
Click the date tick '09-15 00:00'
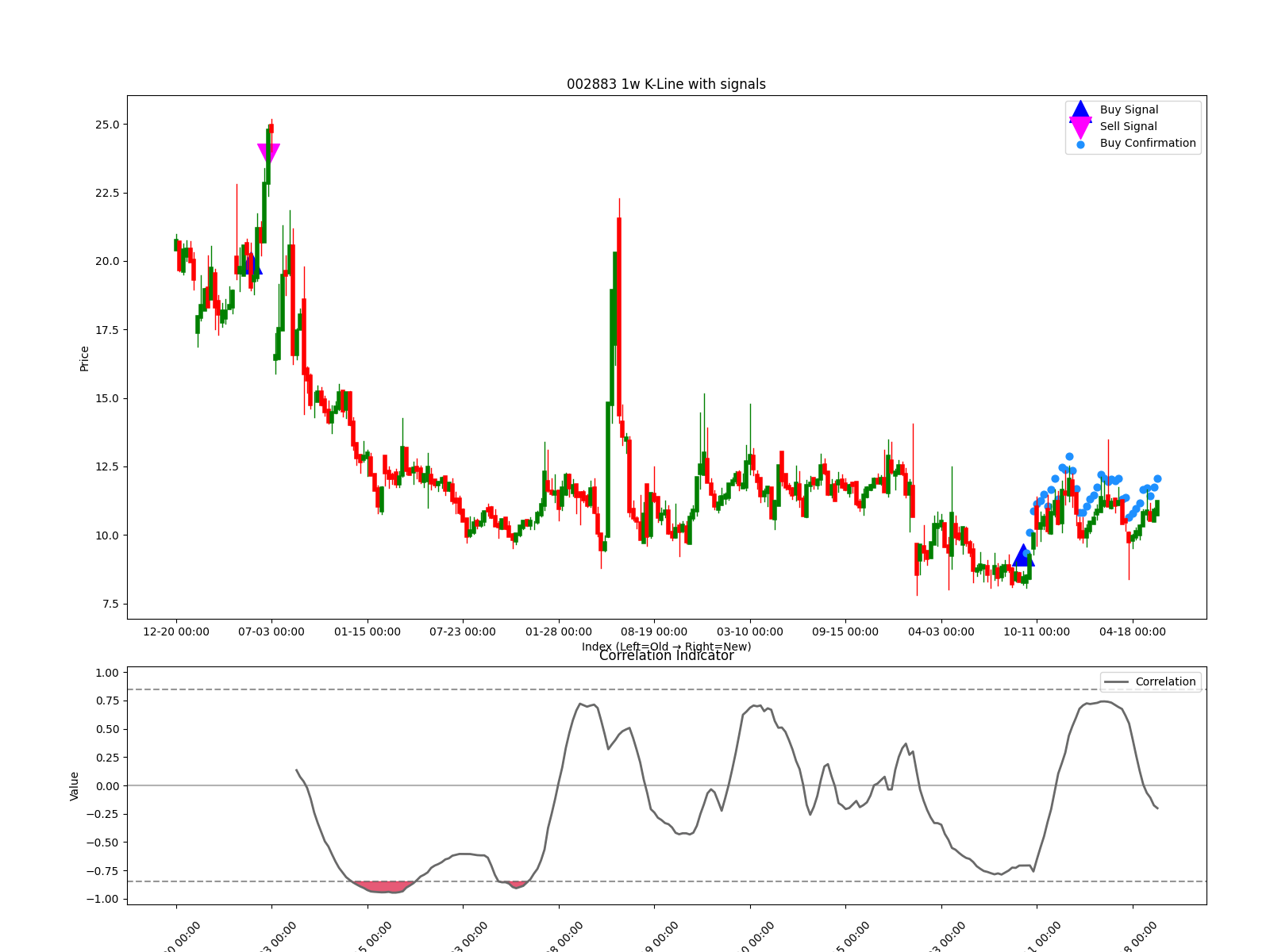tap(845, 631)
